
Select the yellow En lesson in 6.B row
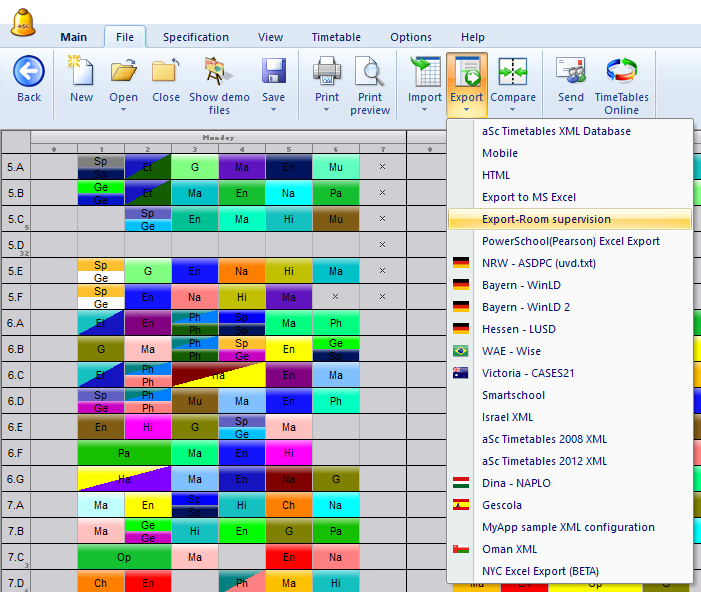click(x=287, y=349)
